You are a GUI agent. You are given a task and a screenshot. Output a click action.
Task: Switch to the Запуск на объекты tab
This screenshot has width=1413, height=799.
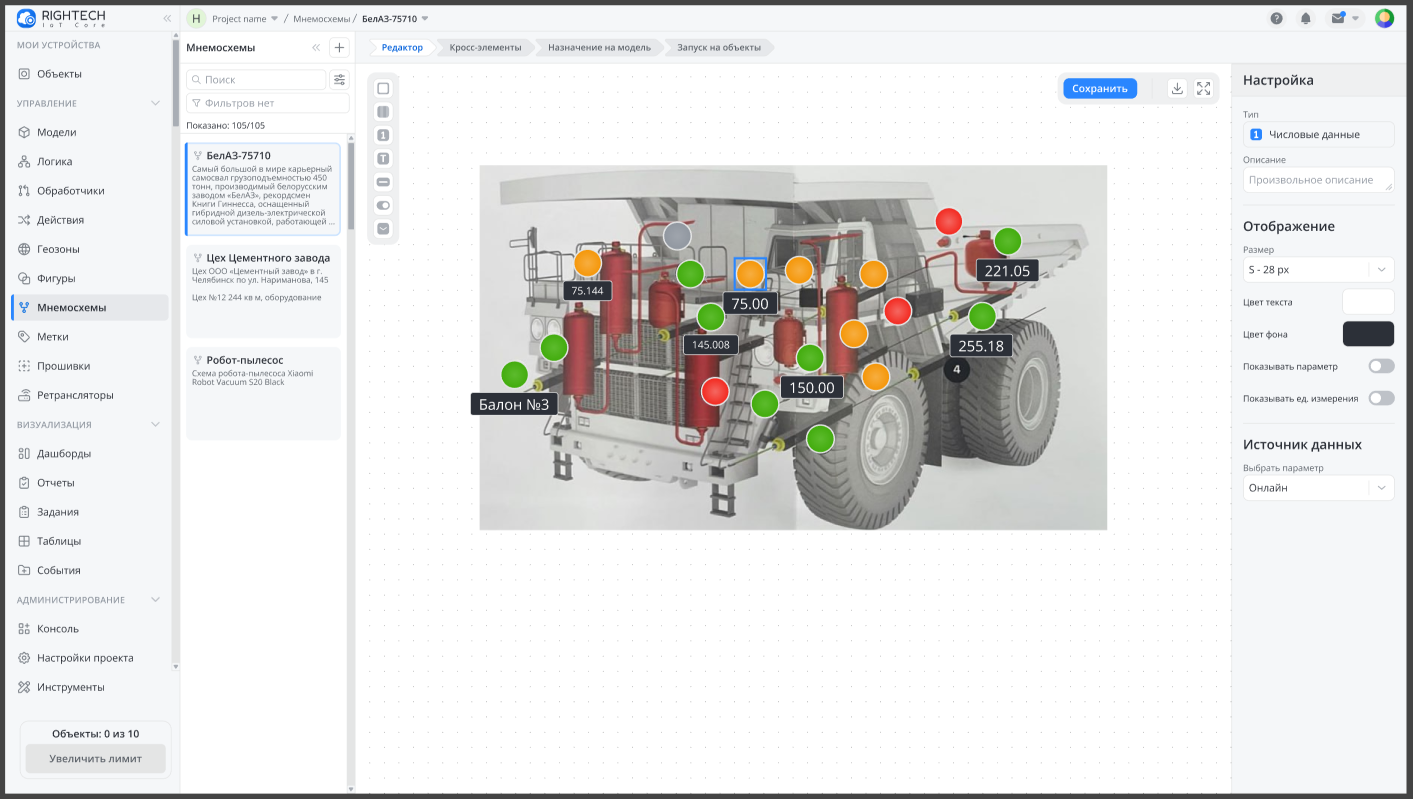click(719, 47)
